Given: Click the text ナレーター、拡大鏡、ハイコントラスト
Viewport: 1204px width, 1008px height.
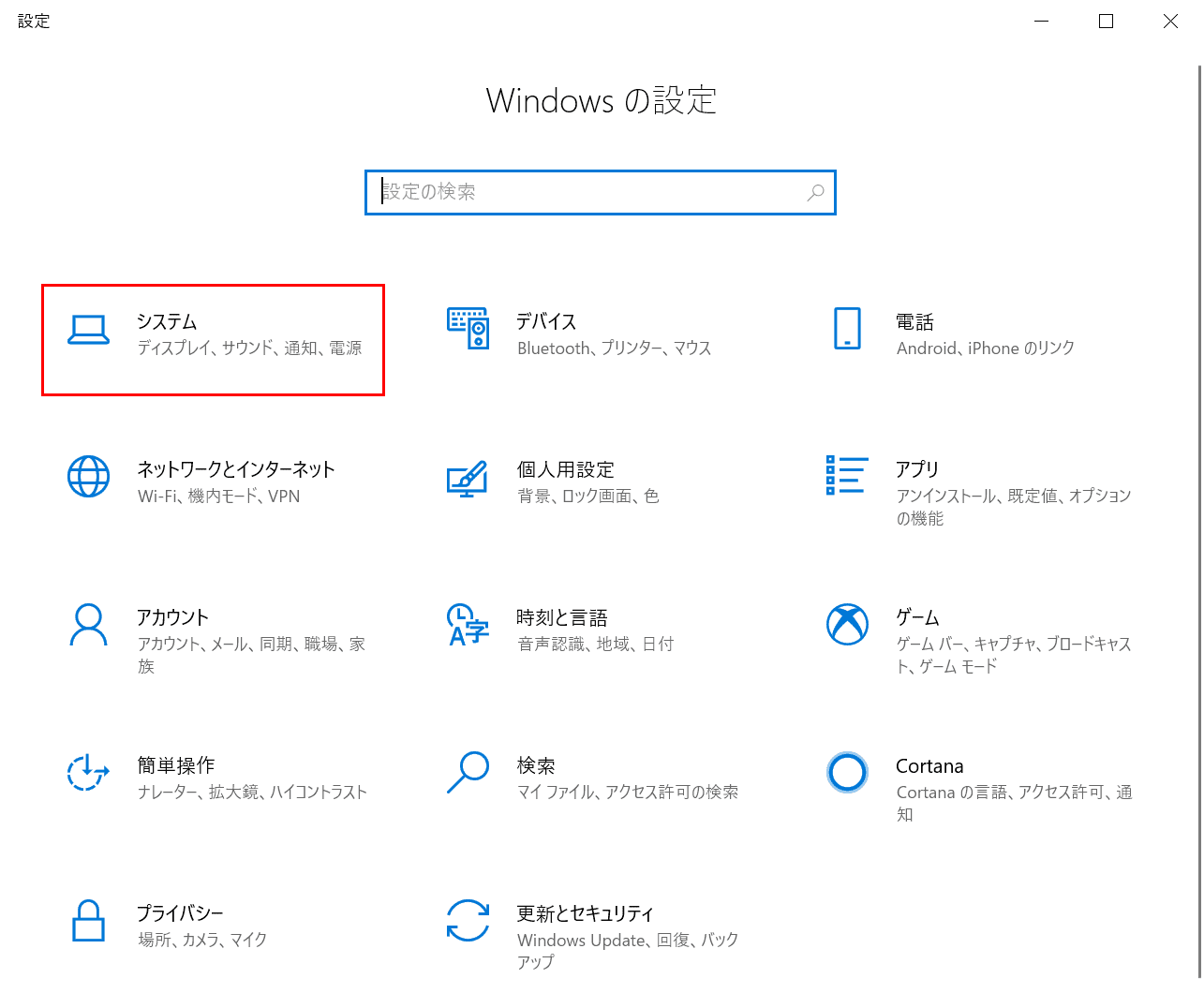Looking at the screenshot, I should point(252,792).
